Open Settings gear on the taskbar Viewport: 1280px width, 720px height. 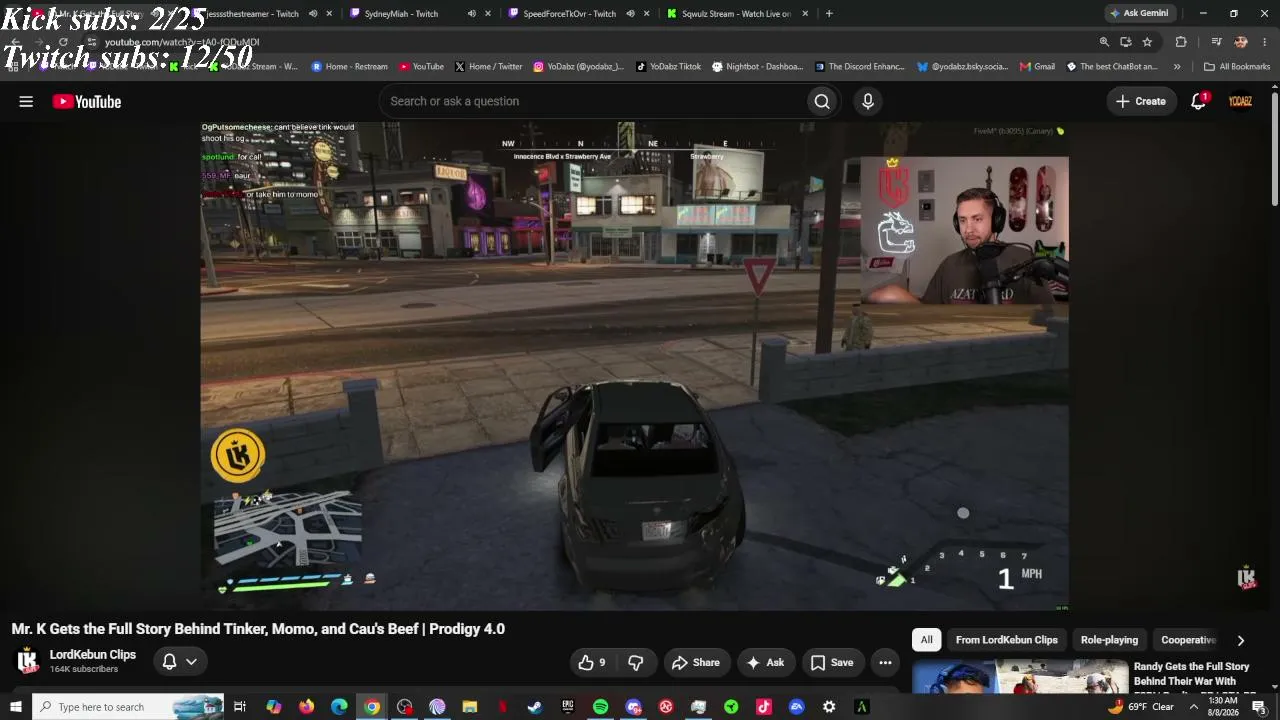tap(829, 707)
